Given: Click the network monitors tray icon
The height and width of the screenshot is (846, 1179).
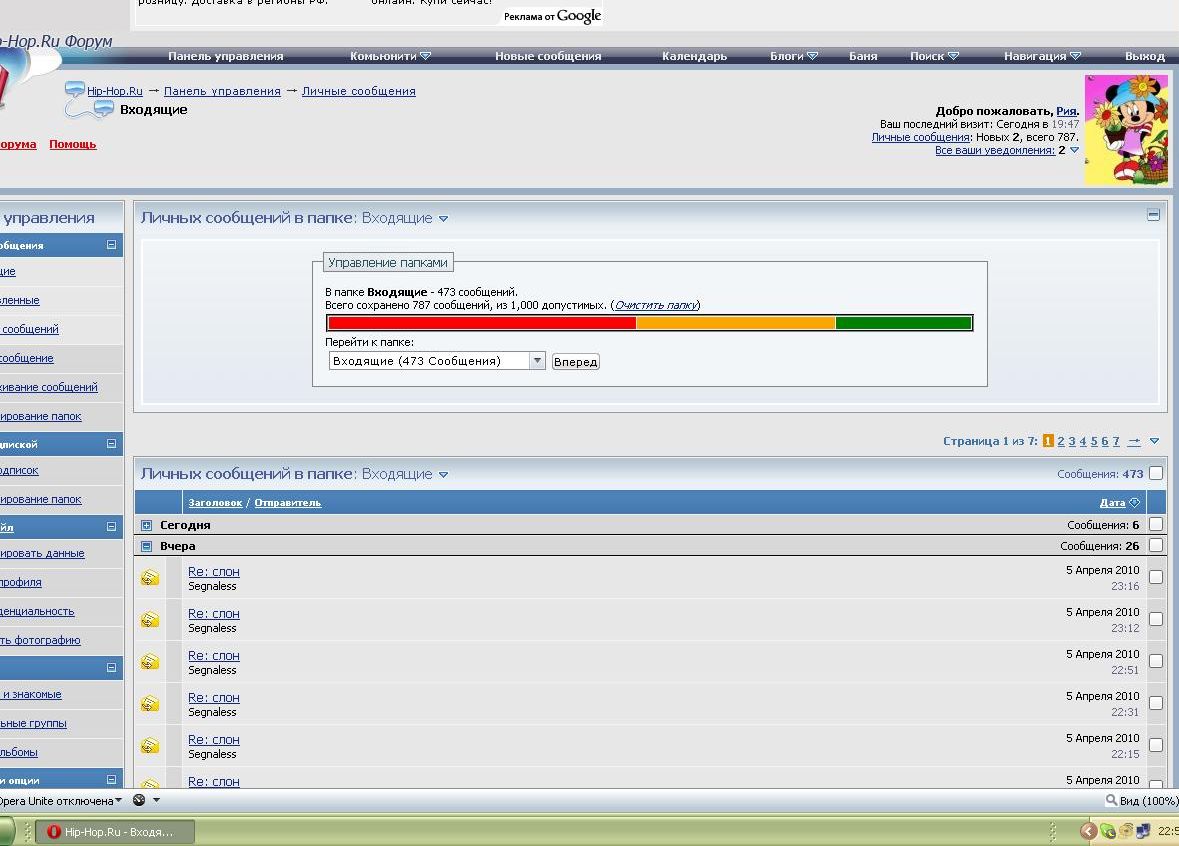Looking at the screenshot, I should coord(1143,831).
